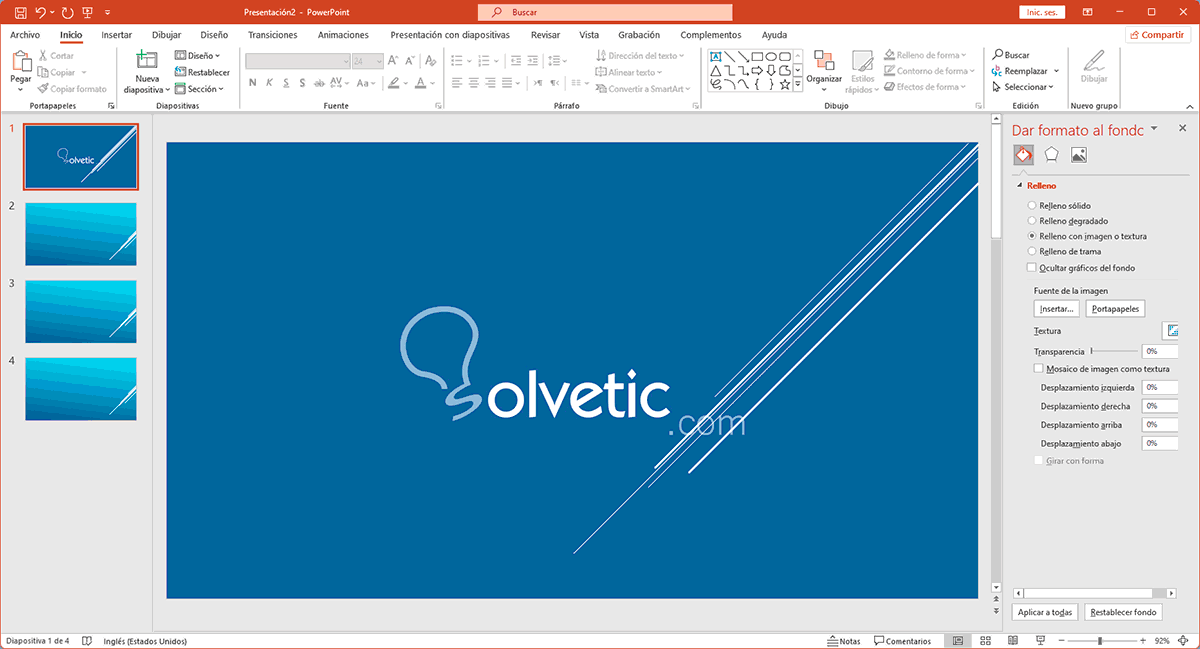Switch to slide sorter view
Screen dimensions: 1200x649
(985, 641)
